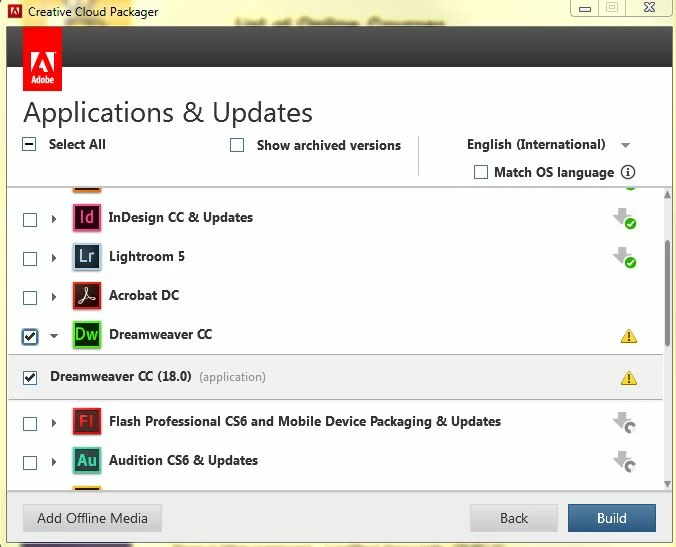The image size is (676, 547).
Task: Minimize the Creative Cloud Packager window
Action: pyautogui.click(x=585, y=8)
